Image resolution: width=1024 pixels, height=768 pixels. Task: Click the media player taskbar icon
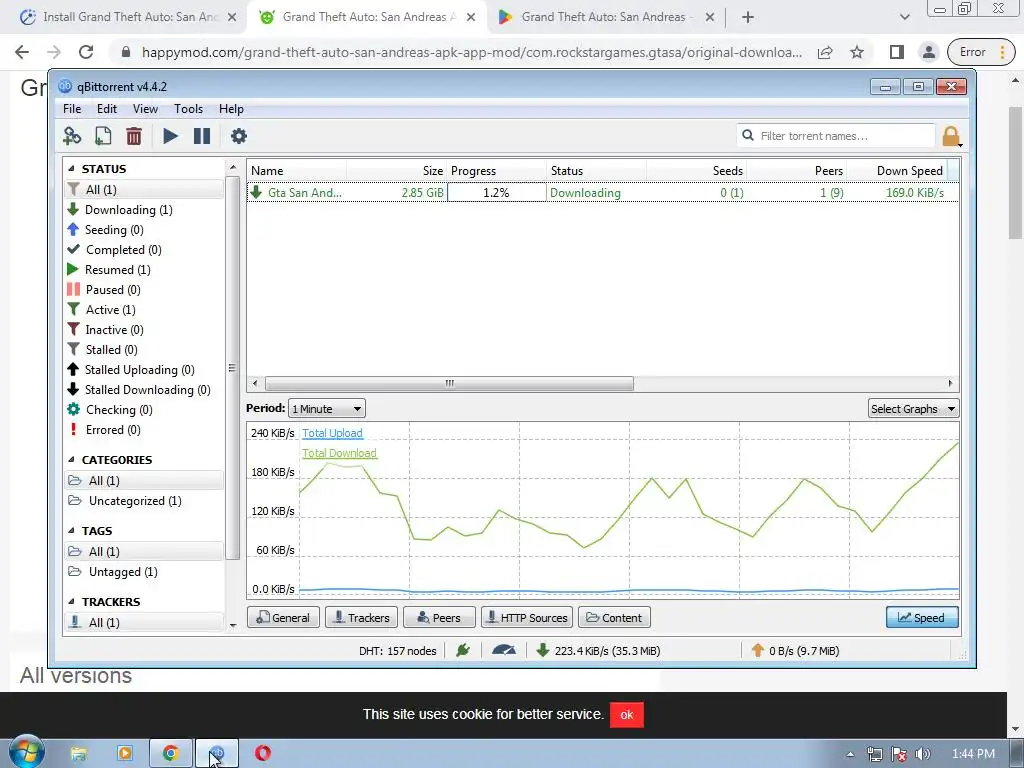(x=124, y=754)
